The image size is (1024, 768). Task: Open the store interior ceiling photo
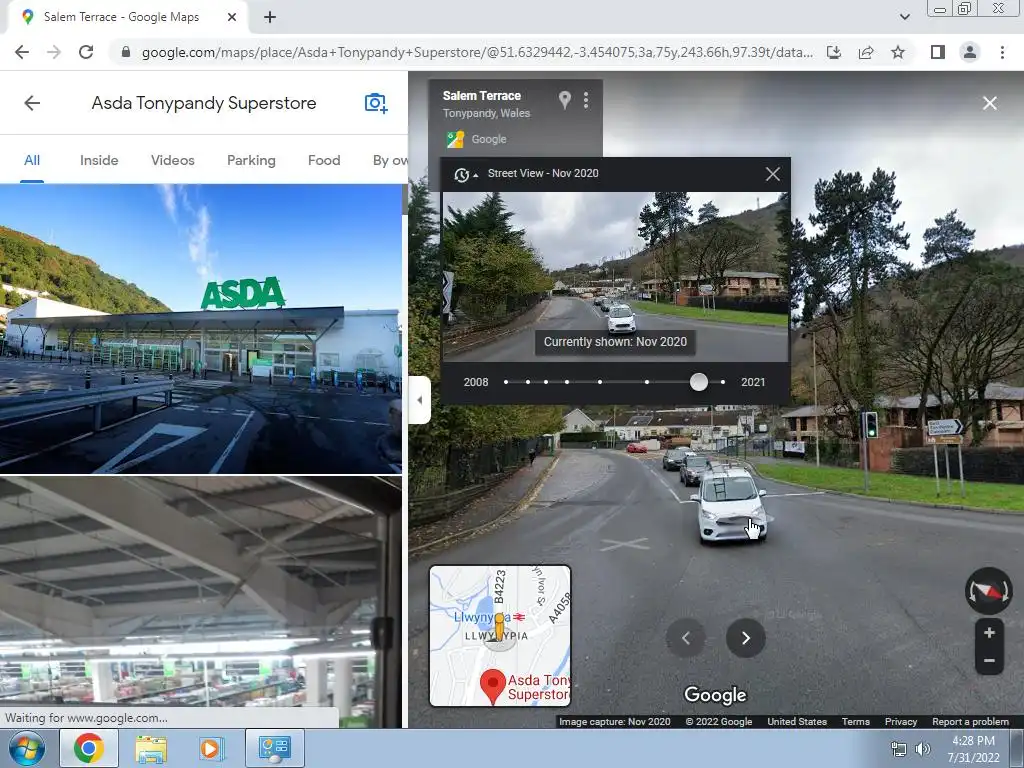pyautogui.click(x=201, y=602)
